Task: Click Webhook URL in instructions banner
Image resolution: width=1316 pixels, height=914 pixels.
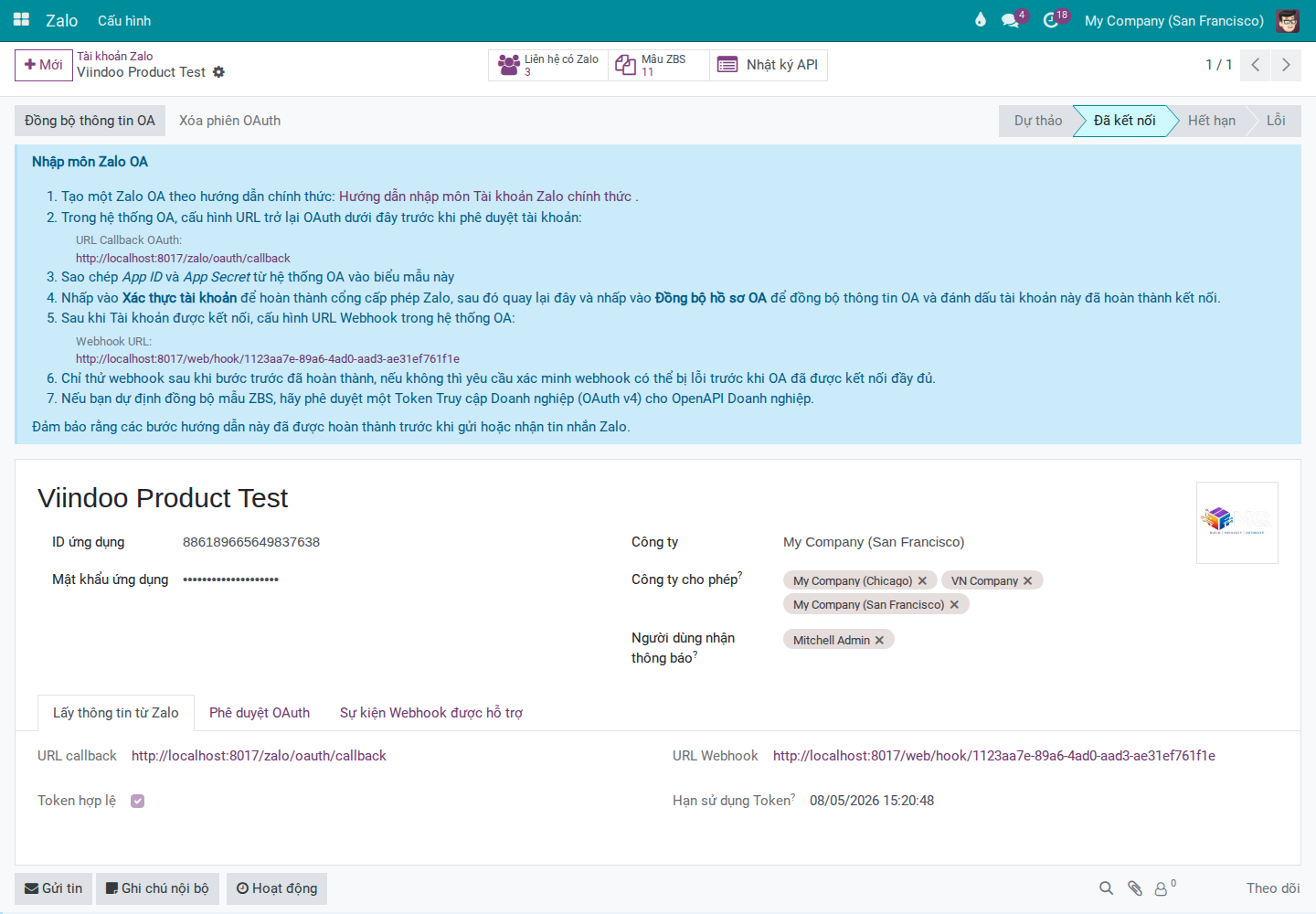Action: 268,359
